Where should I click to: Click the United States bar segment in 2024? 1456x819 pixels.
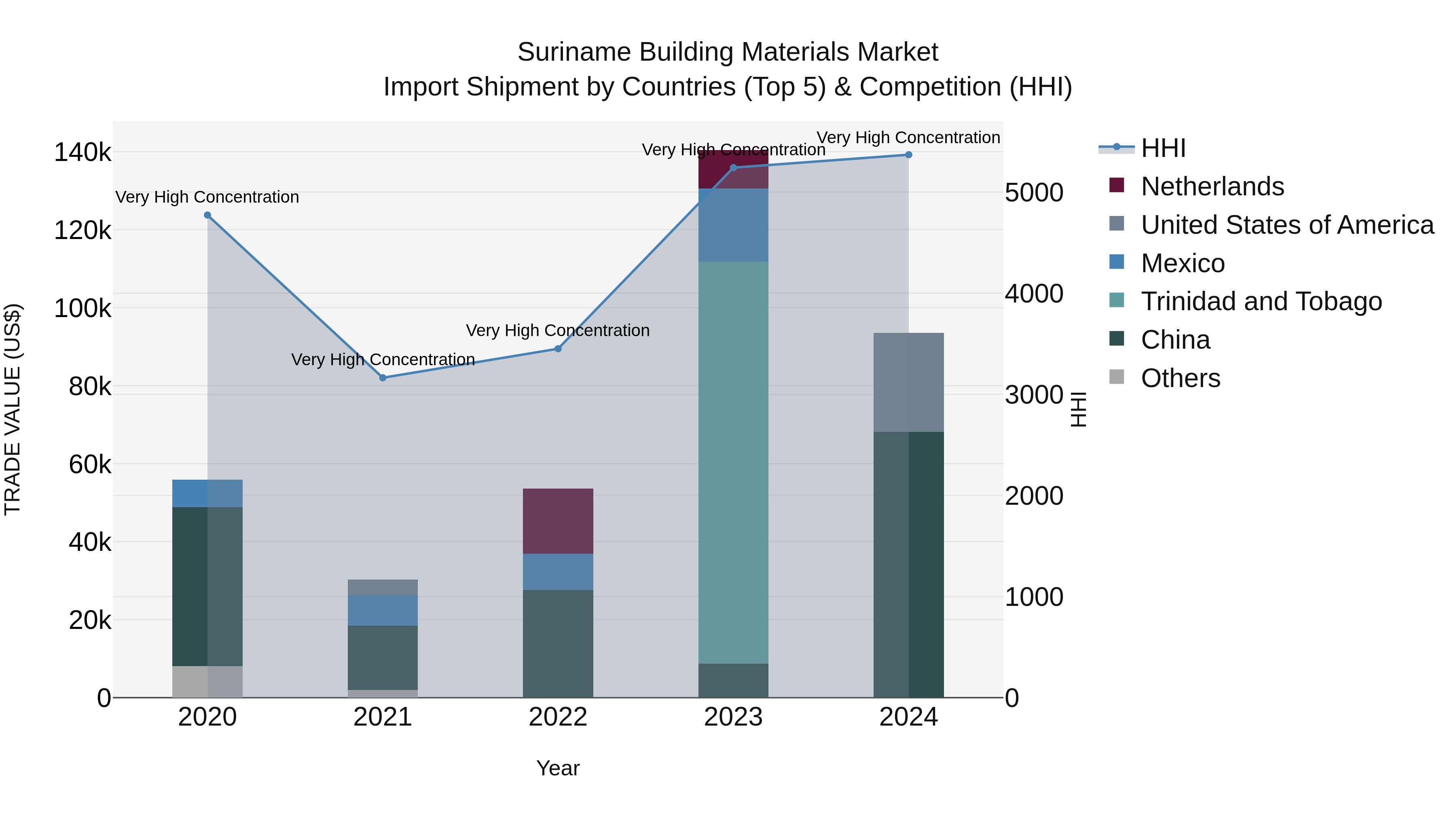coord(909,383)
